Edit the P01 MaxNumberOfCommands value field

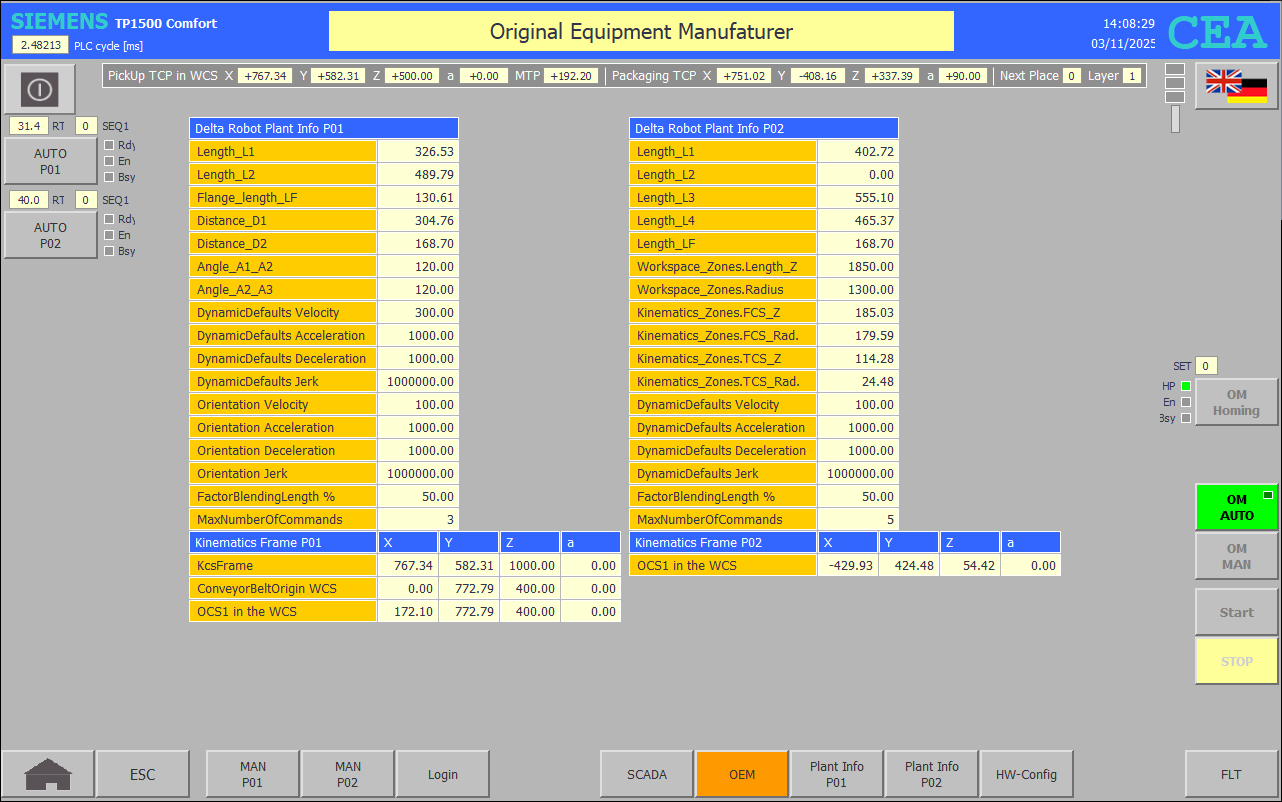[x=418, y=520]
